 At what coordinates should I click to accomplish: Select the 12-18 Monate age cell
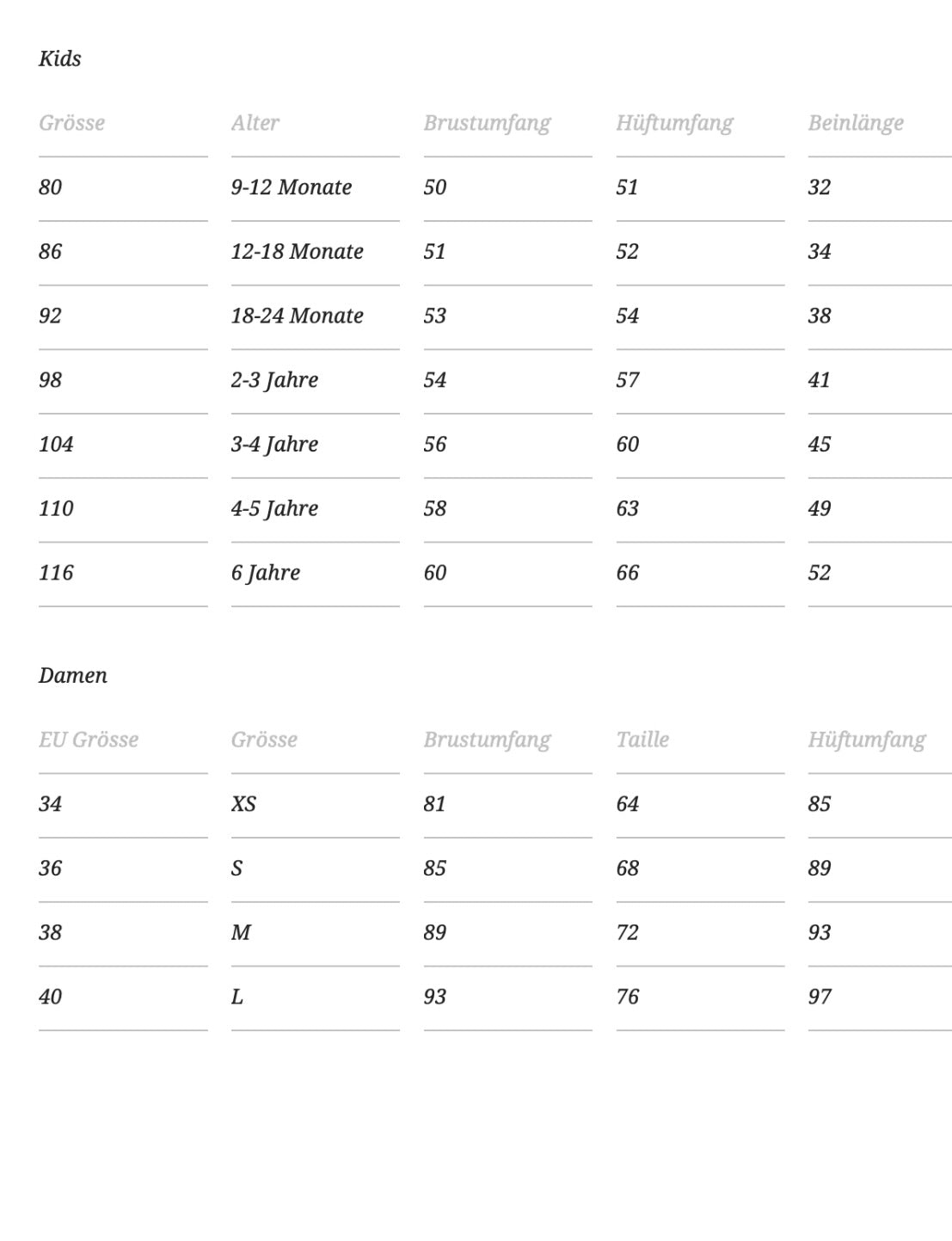point(298,251)
